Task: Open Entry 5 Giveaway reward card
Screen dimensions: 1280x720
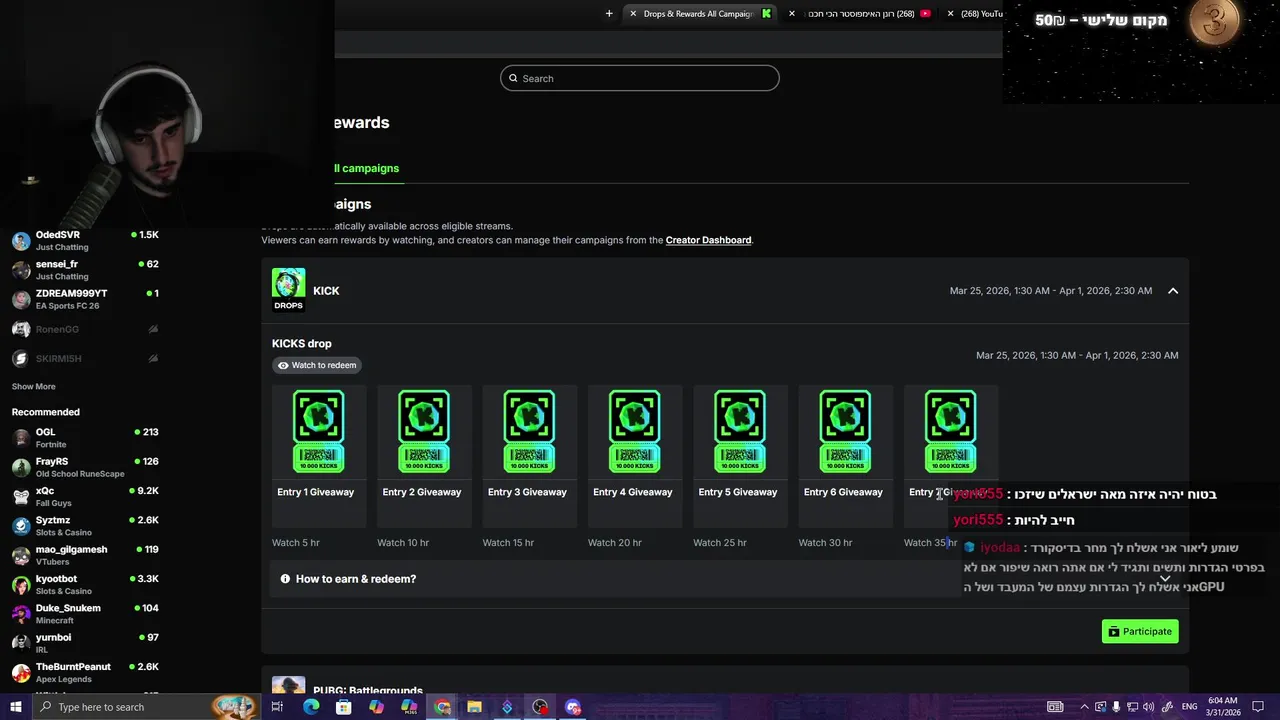Action: (x=740, y=455)
